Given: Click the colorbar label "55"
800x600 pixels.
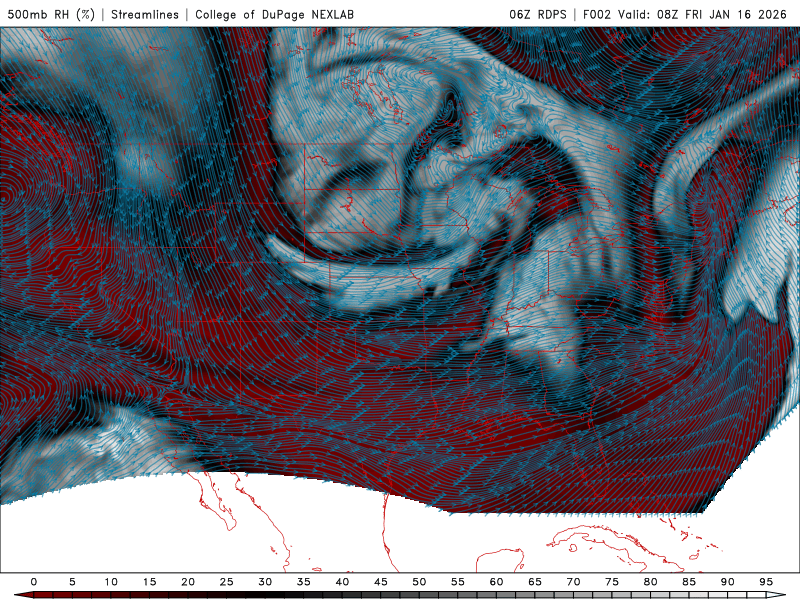Looking at the screenshot, I should 458,582.
